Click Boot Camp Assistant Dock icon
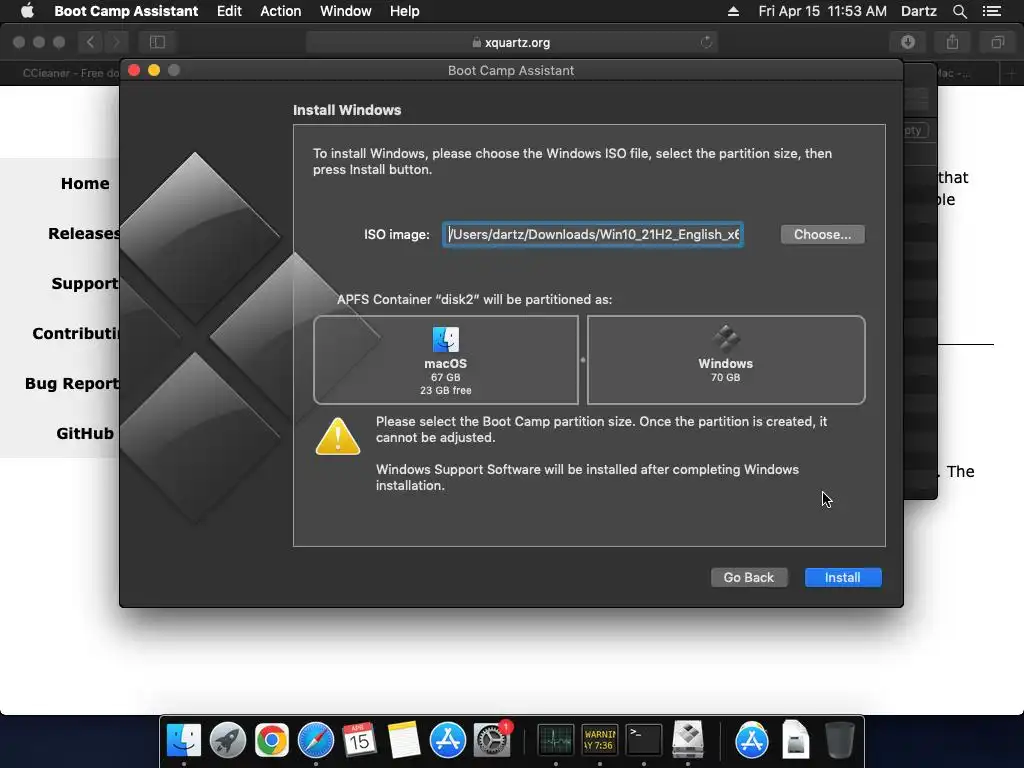The height and width of the screenshot is (768, 1024). tap(688, 740)
